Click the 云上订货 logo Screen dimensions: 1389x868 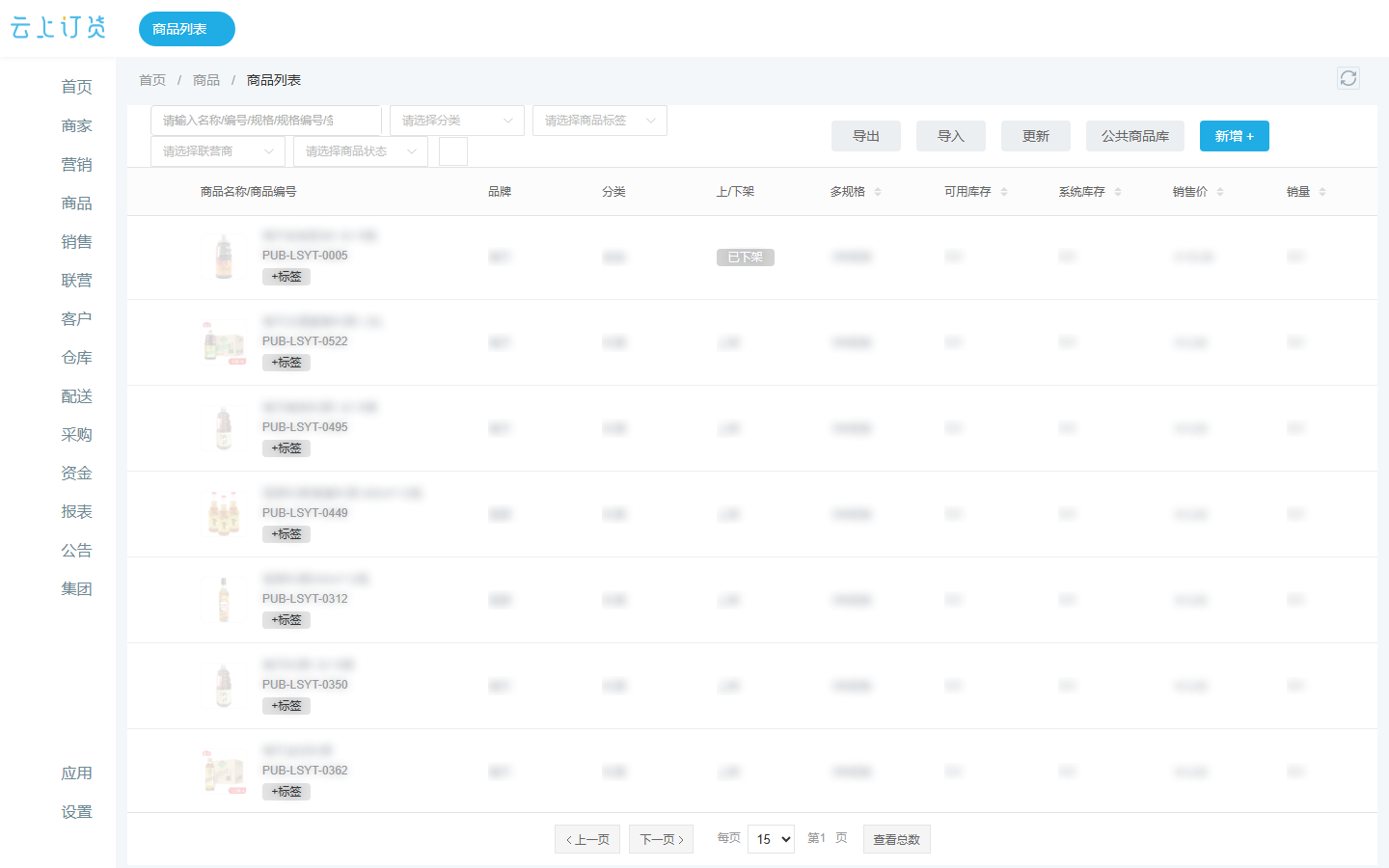[58, 28]
